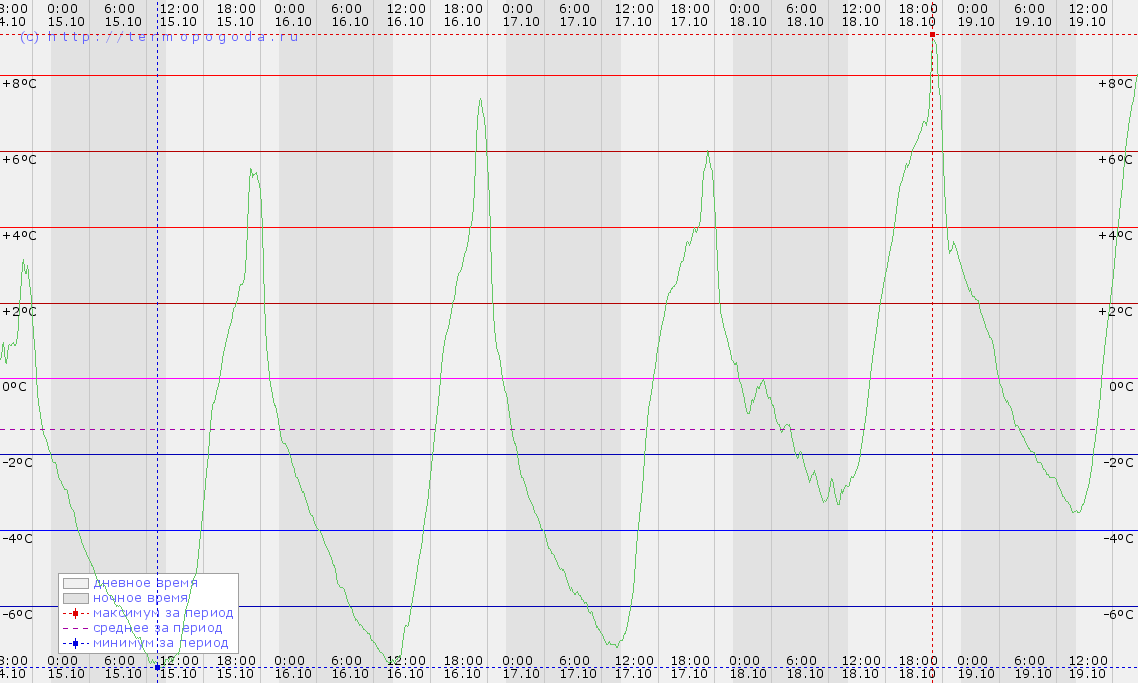Click the red maximum icon in the legend

[75, 613]
